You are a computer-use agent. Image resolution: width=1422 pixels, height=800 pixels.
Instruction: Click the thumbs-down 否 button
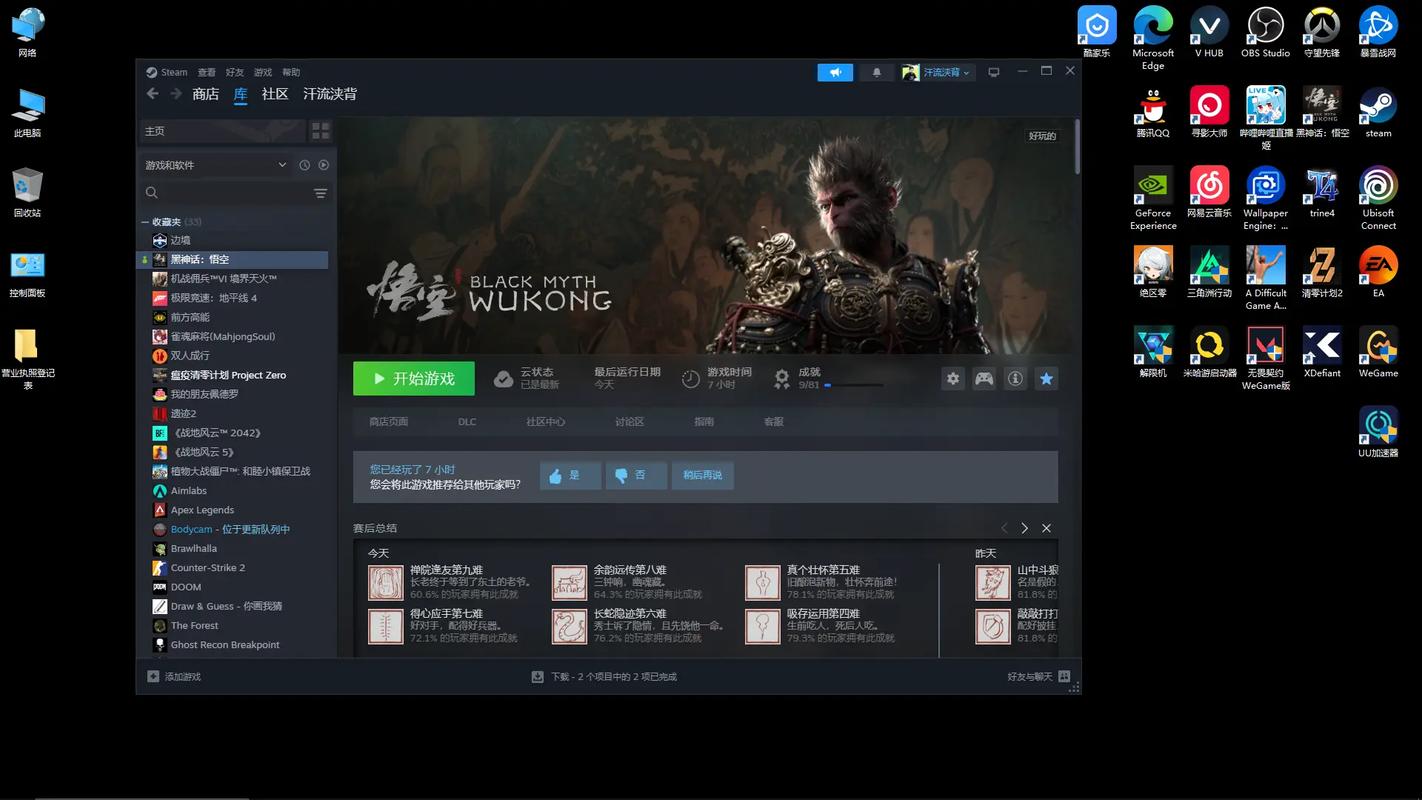[636, 476]
